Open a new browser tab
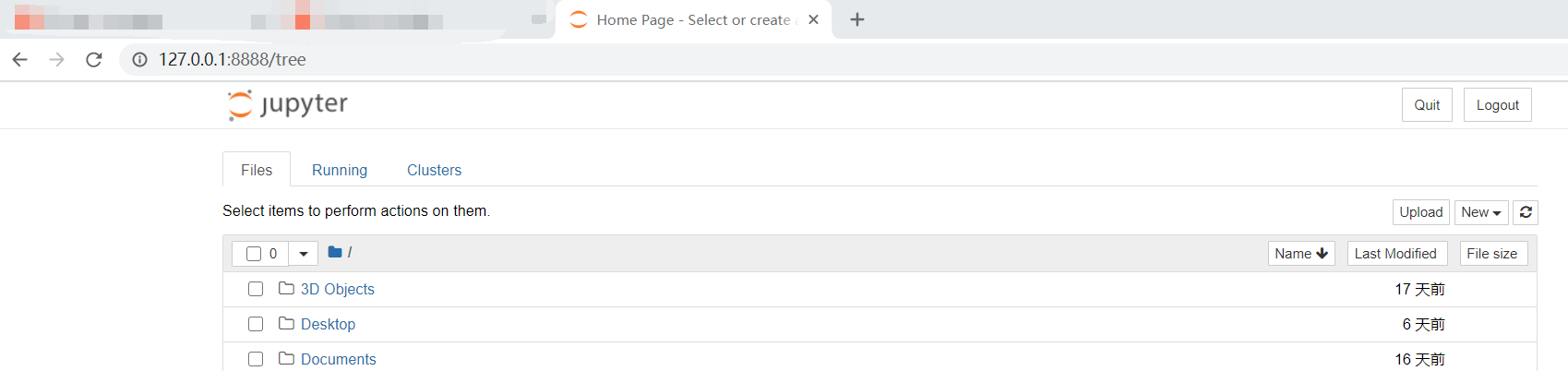The height and width of the screenshot is (371, 1568). click(x=857, y=19)
